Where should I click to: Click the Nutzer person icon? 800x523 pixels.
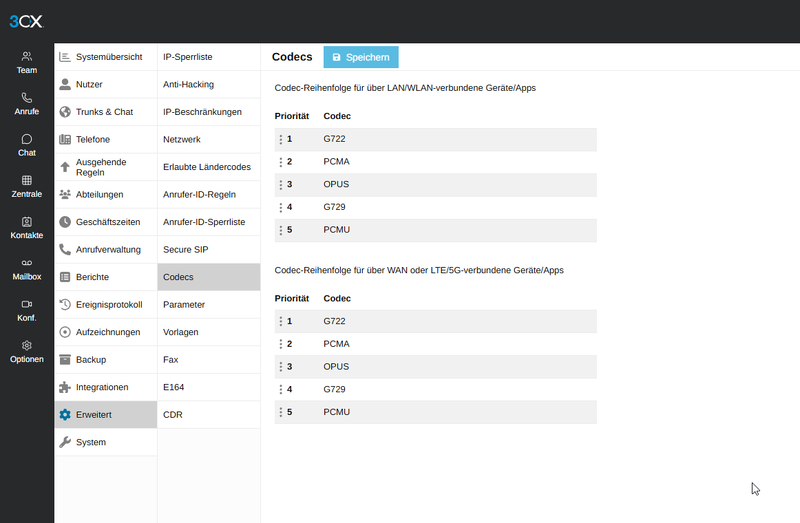[x=65, y=84]
